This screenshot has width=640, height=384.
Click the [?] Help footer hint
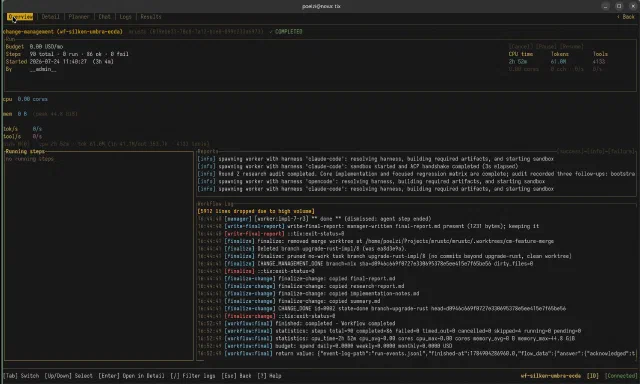pyautogui.click(x=269, y=376)
